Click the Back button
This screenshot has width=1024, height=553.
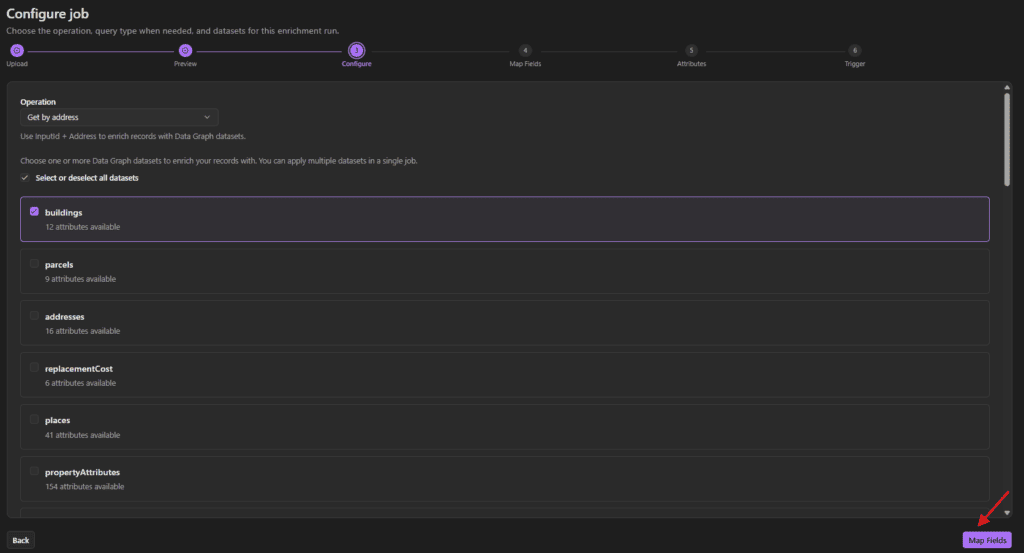(21, 540)
